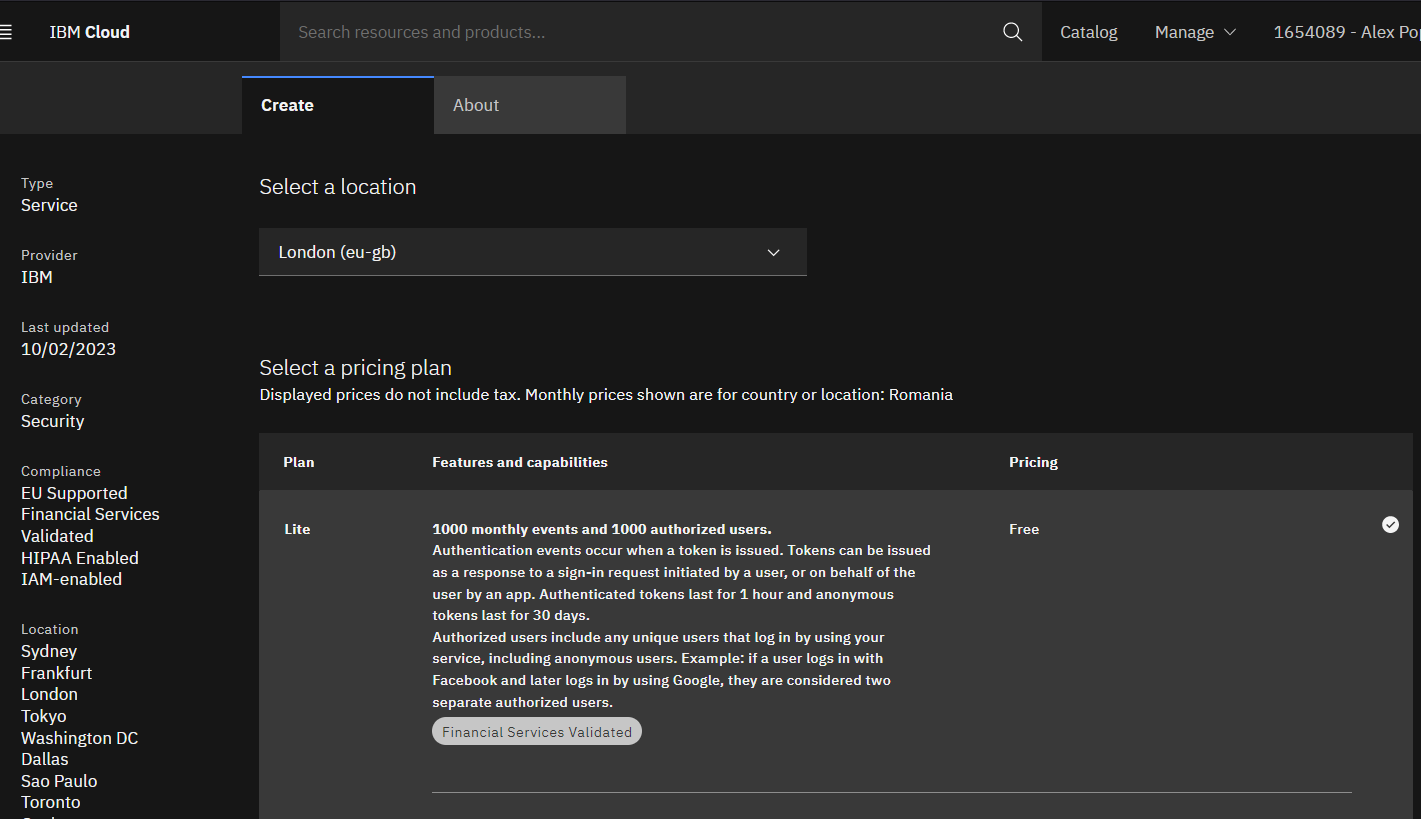Screen dimensions: 1421x819
Task: Open the hamburger navigation menu
Action: point(5,32)
